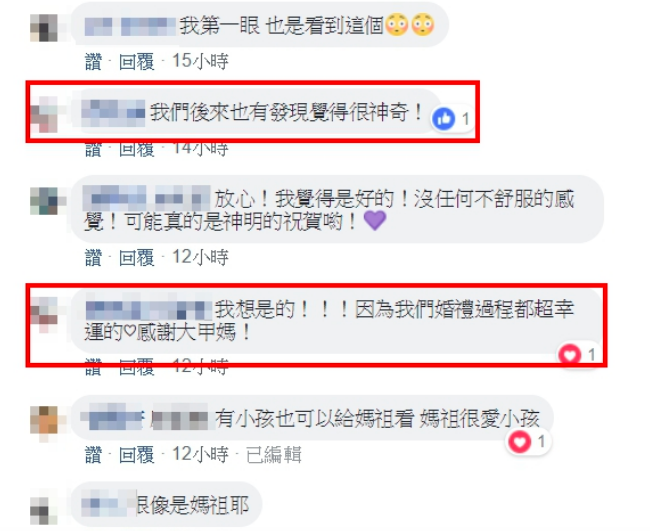Click 回覆 under the 媽祖很愛小孩 comment
The width and height of the screenshot is (650, 531).
coord(137,455)
